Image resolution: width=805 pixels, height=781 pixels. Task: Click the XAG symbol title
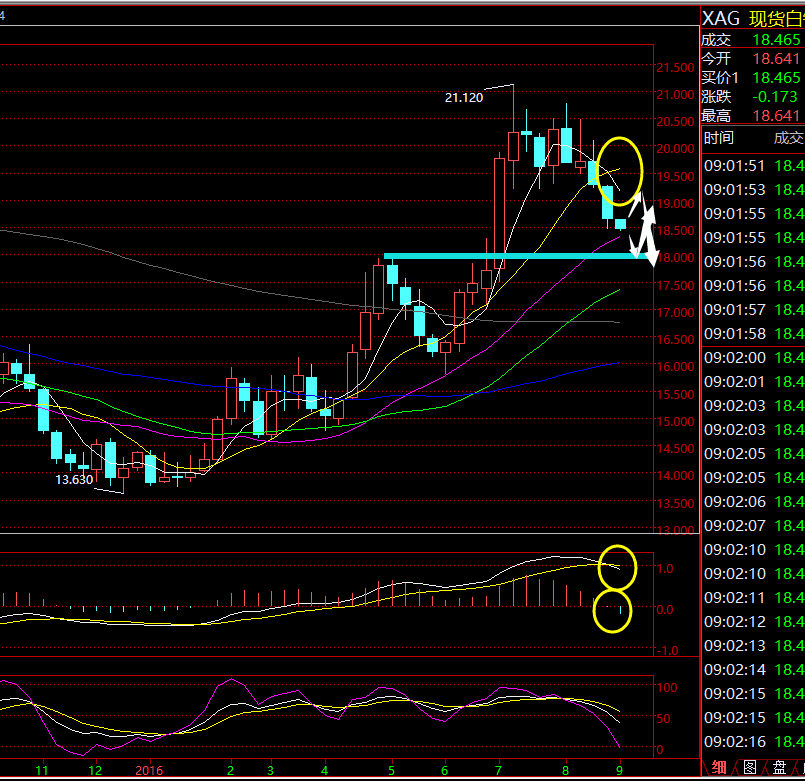pyautogui.click(x=721, y=18)
